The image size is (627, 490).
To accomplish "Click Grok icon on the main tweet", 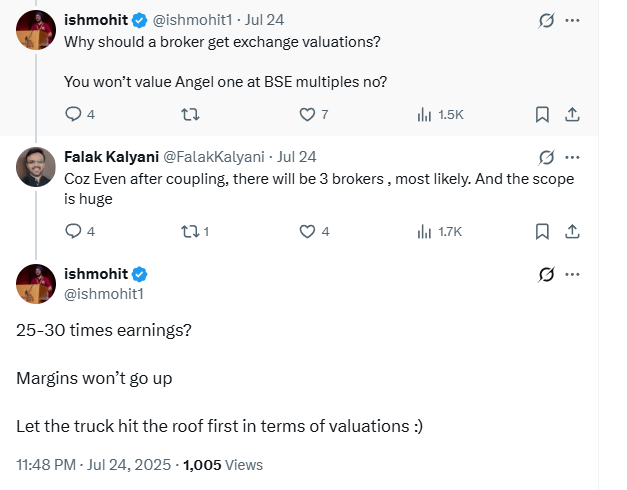I will pyautogui.click(x=547, y=274).
